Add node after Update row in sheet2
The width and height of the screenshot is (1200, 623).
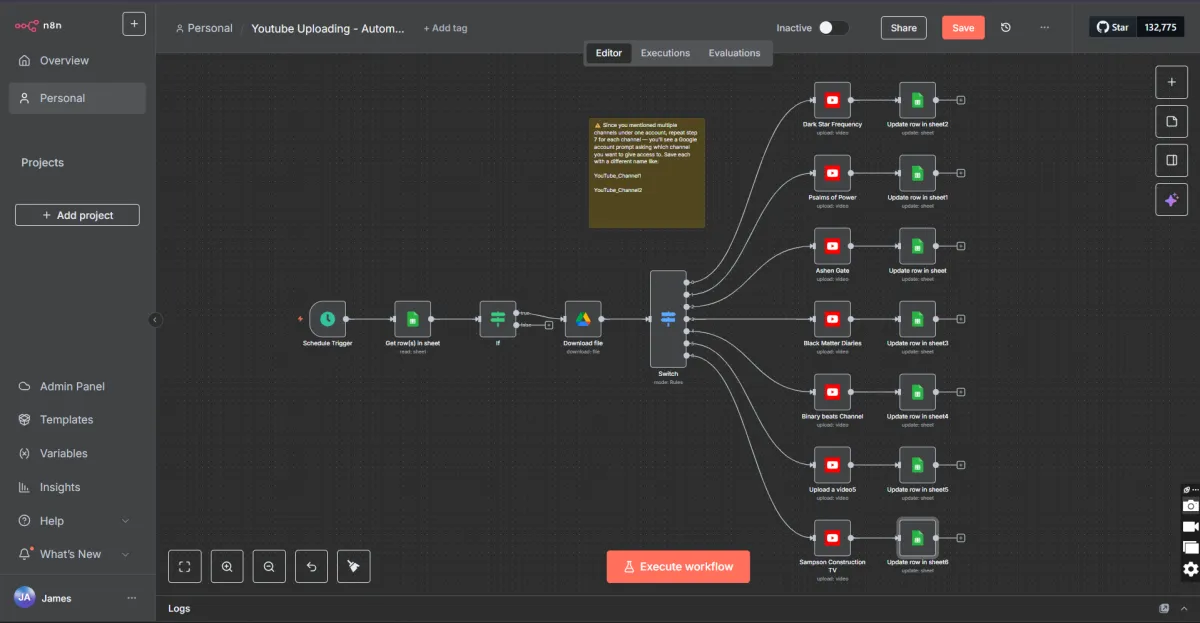pyautogui.click(x=961, y=100)
